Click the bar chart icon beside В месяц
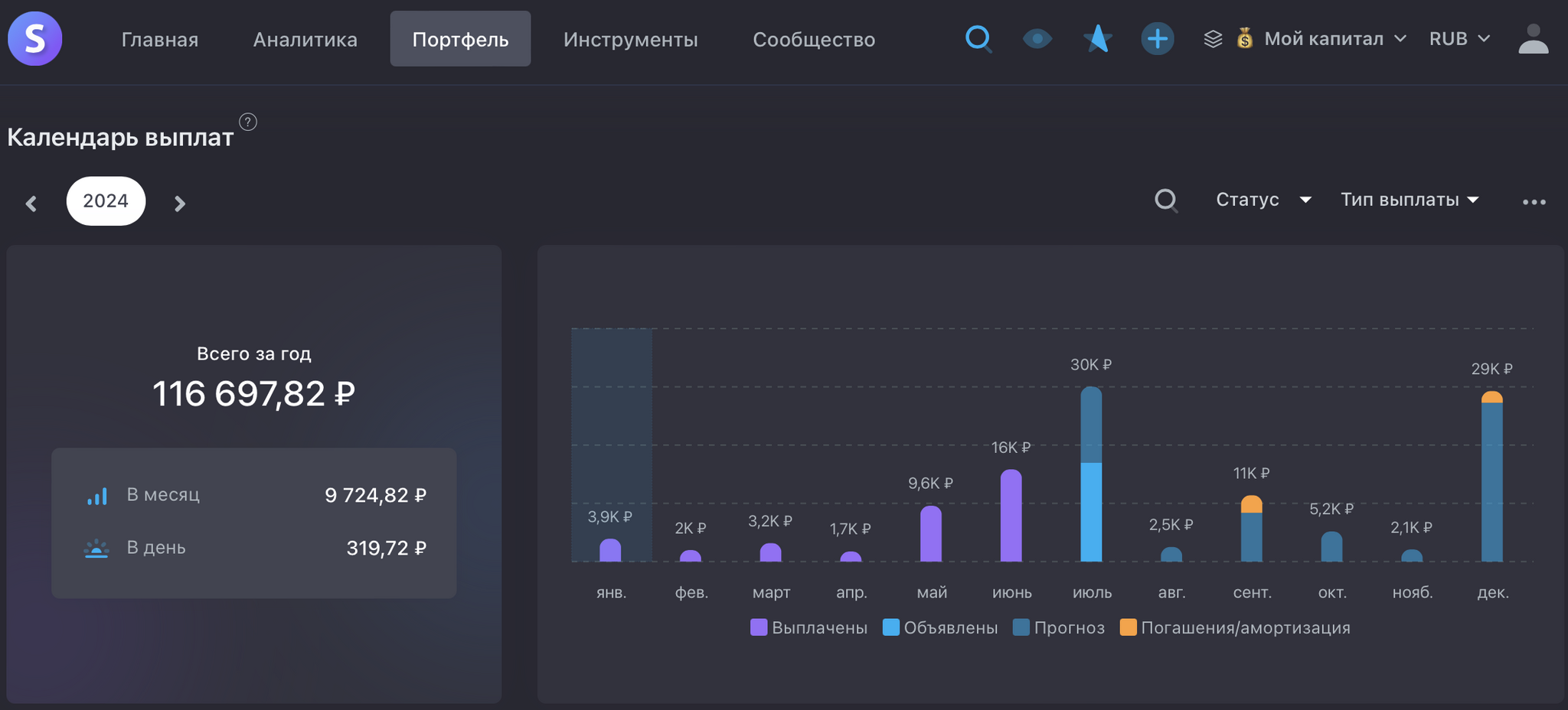The image size is (1568, 710). pyautogui.click(x=96, y=496)
